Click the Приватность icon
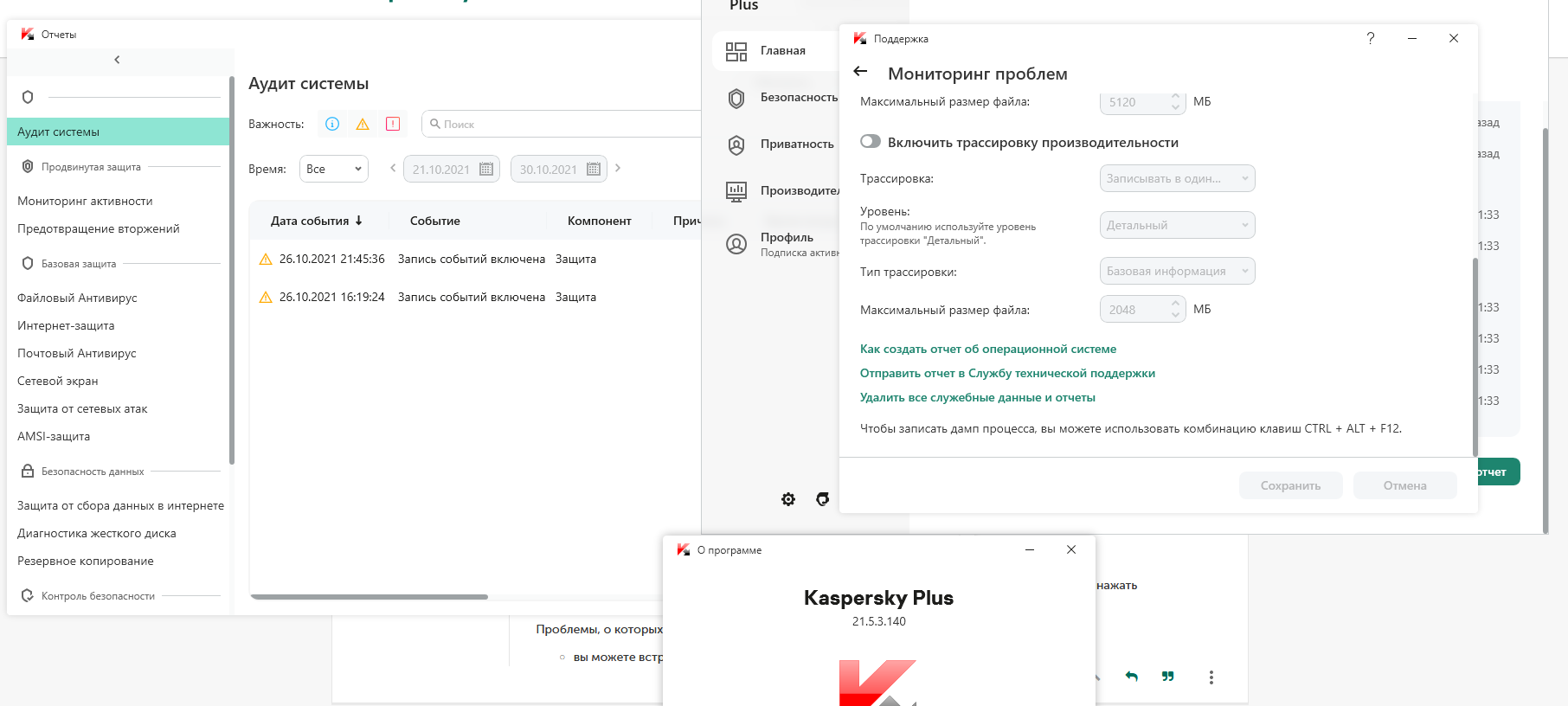The width and height of the screenshot is (1568, 706). [736, 144]
